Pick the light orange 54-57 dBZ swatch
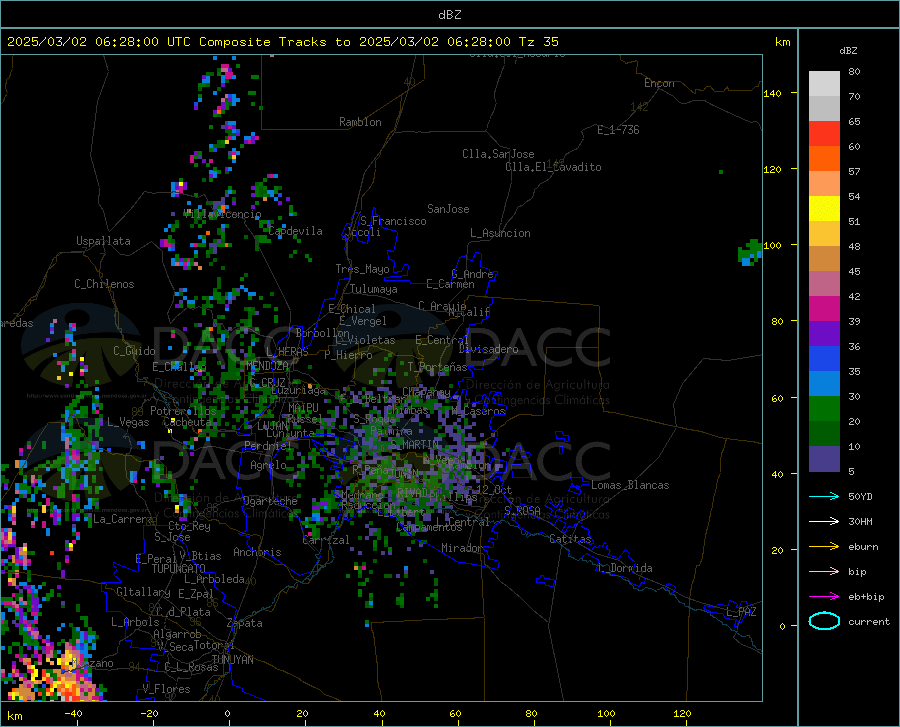This screenshot has width=900, height=727. 824,184
